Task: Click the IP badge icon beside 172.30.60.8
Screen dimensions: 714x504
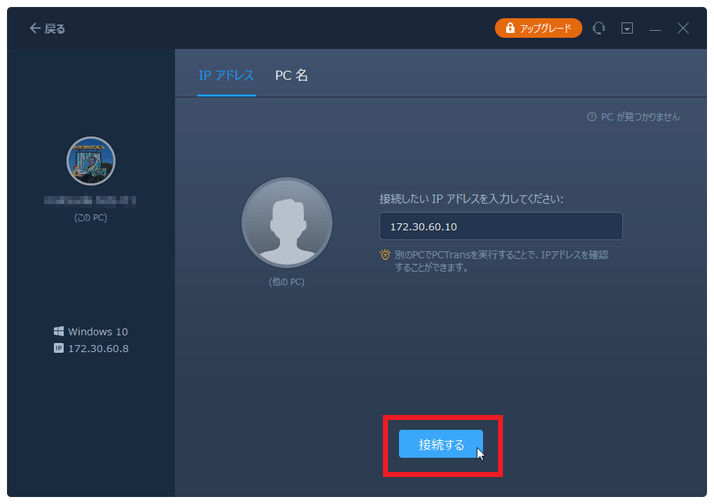Action: pyautogui.click(x=59, y=348)
